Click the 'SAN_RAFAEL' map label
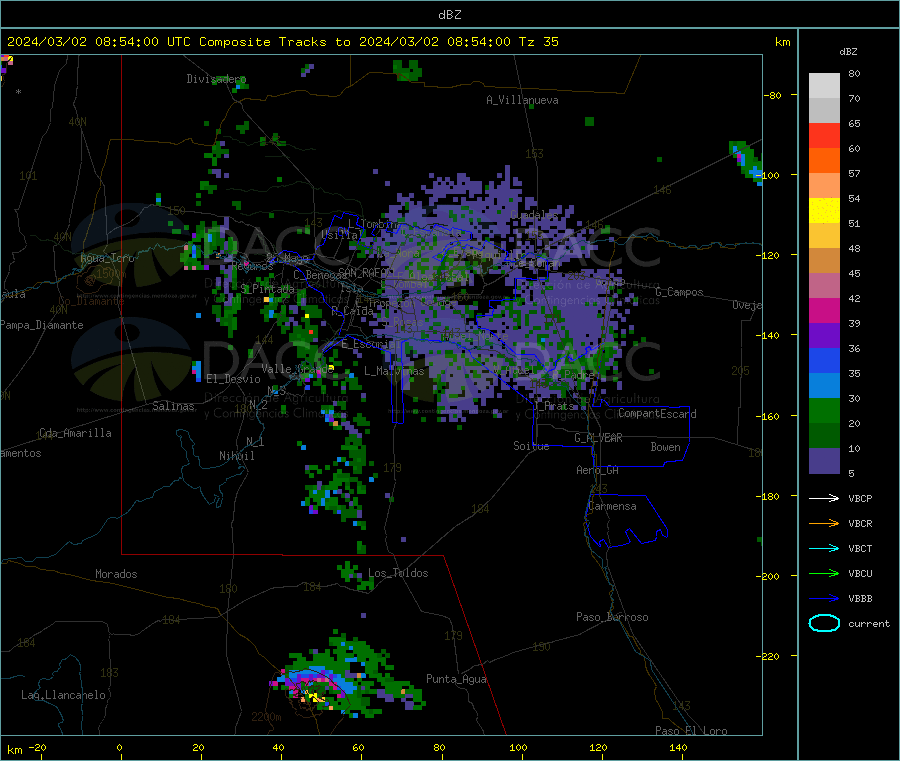This screenshot has height=761, width=900. pyautogui.click(x=366, y=272)
